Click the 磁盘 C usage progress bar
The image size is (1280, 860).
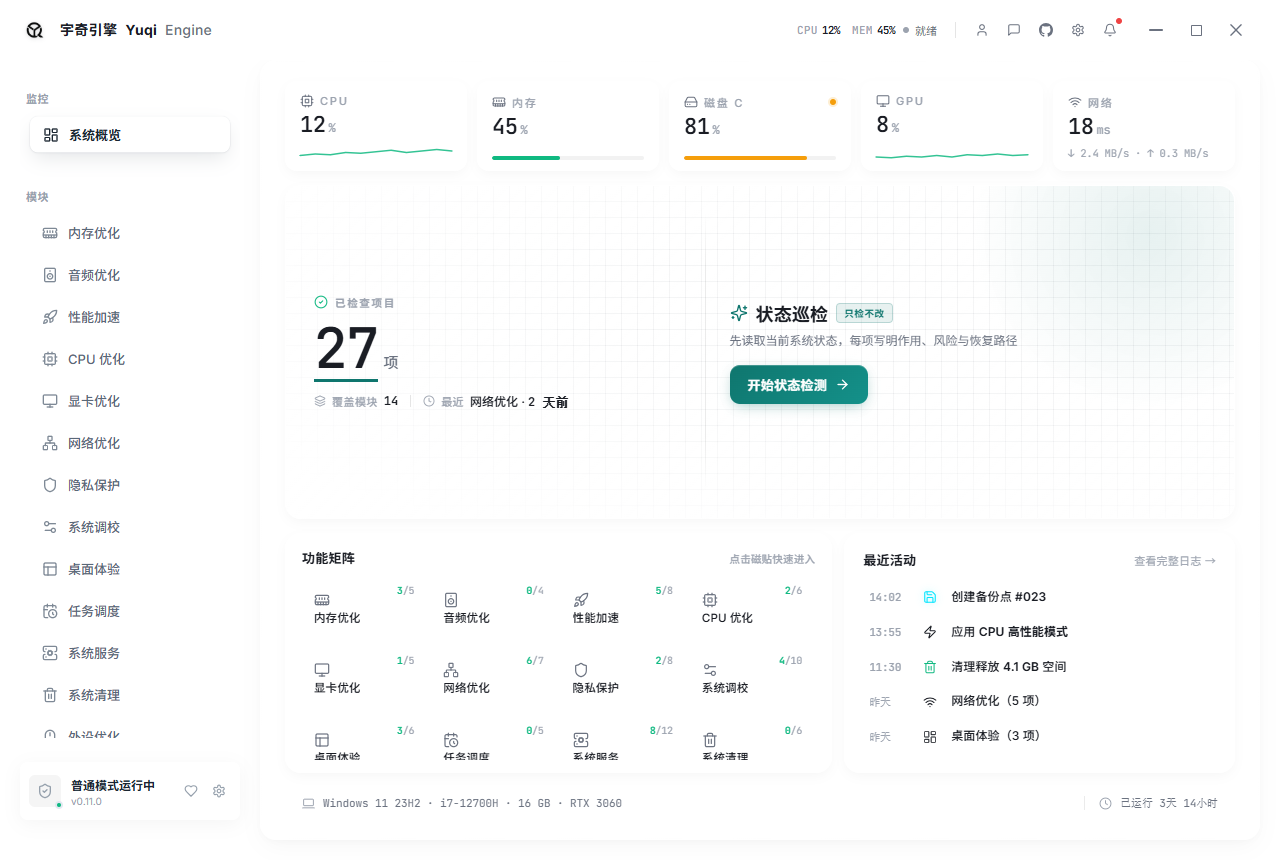coord(760,158)
